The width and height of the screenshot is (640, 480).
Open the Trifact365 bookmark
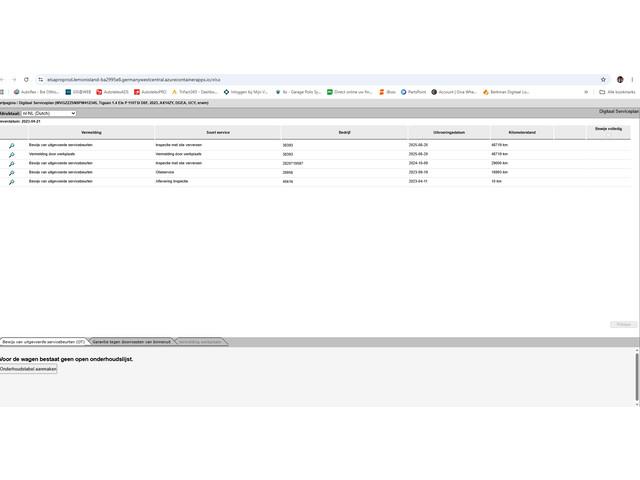[x=195, y=92]
